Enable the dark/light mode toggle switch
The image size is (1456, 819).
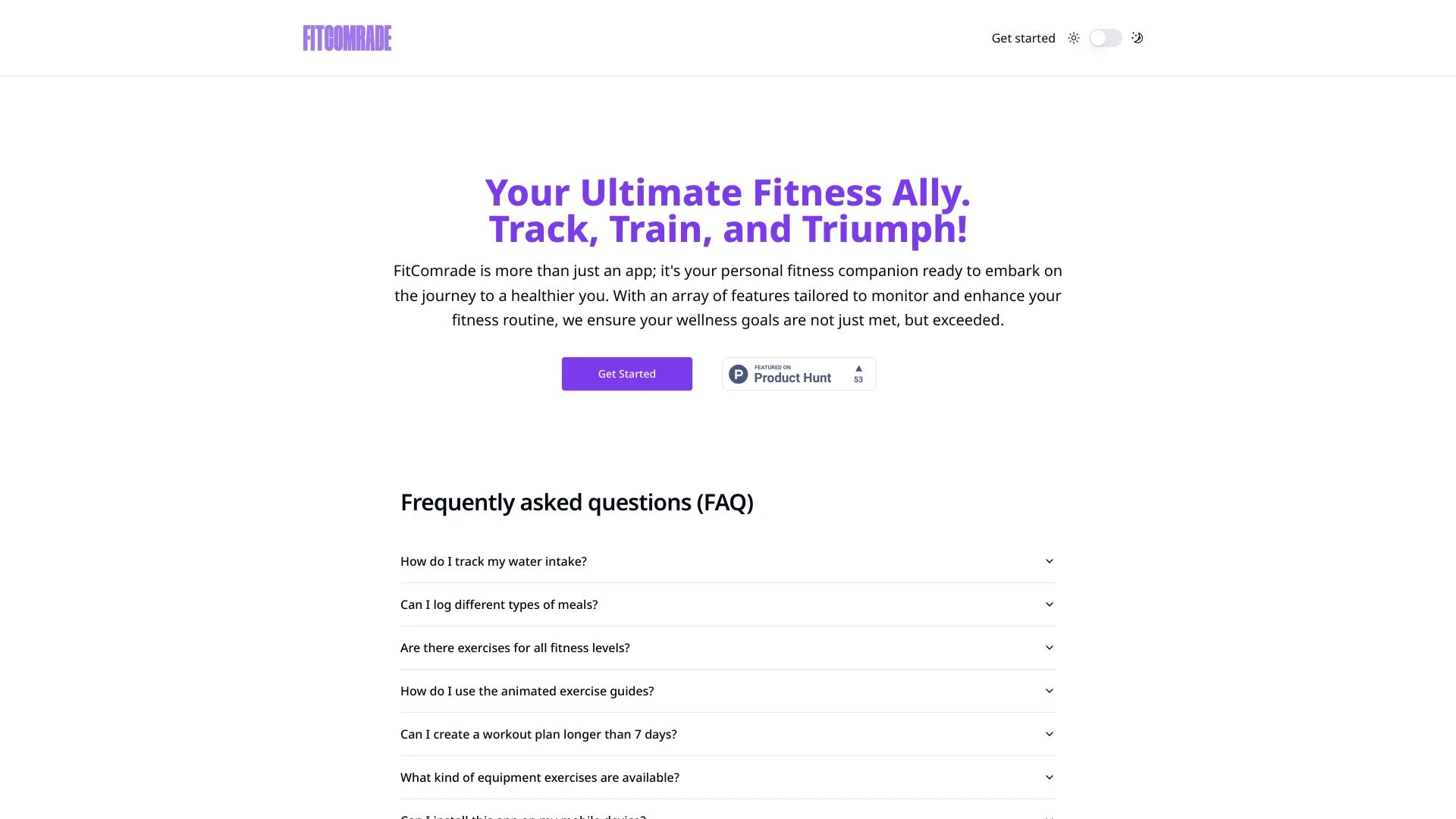coord(1105,38)
